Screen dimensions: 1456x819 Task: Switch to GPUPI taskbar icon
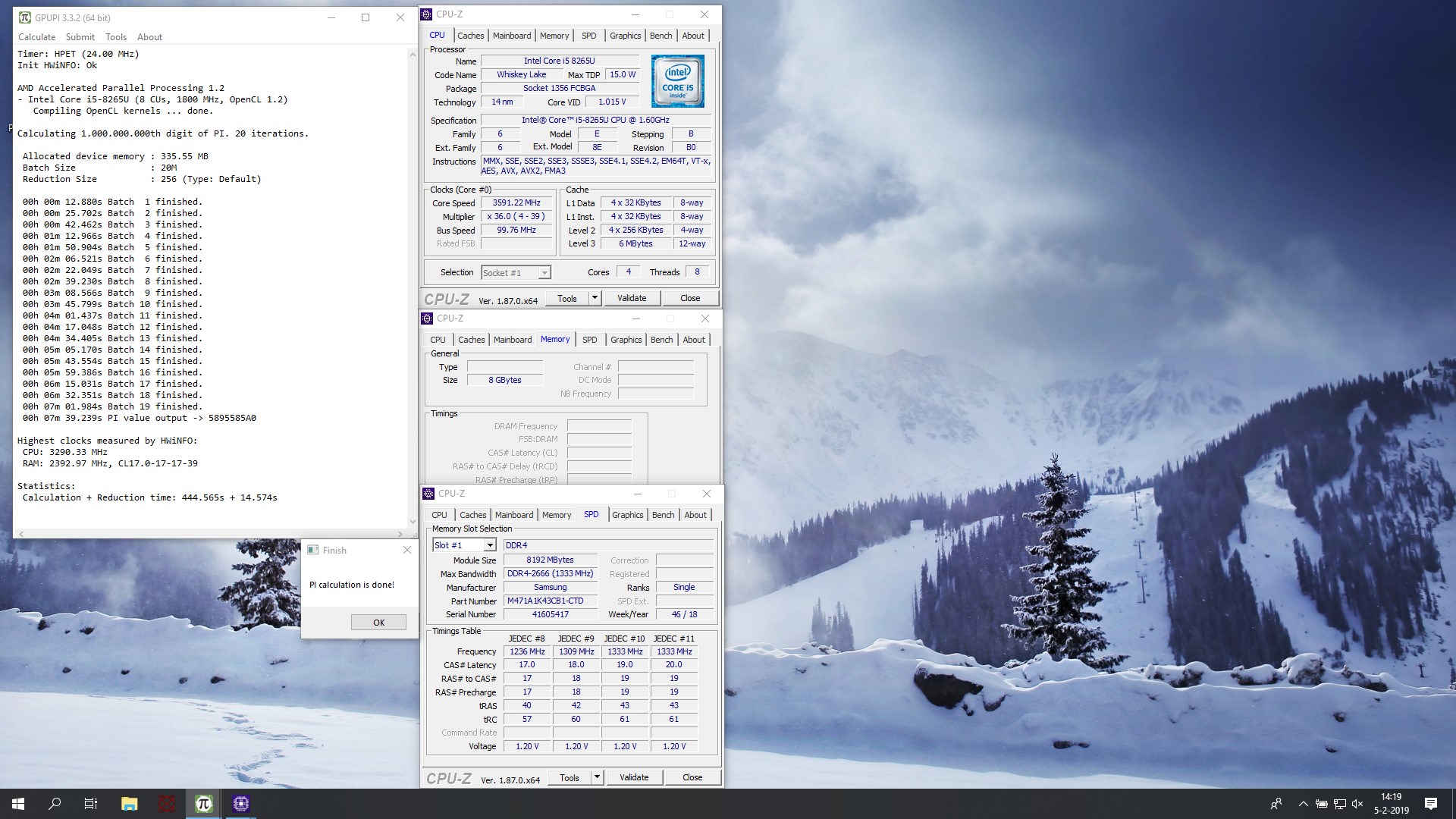[x=203, y=804]
